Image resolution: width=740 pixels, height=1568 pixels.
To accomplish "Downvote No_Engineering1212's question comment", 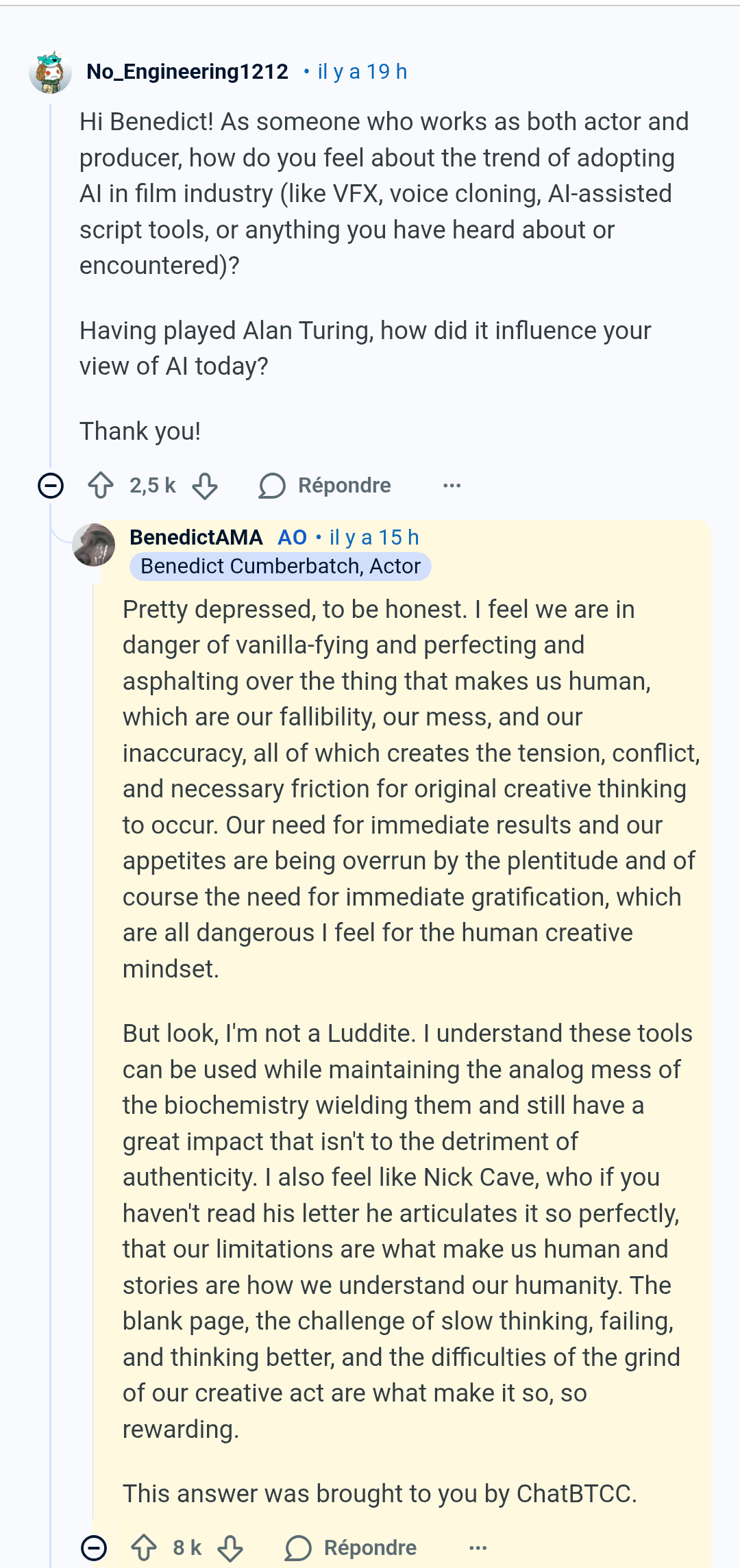I will [205, 486].
